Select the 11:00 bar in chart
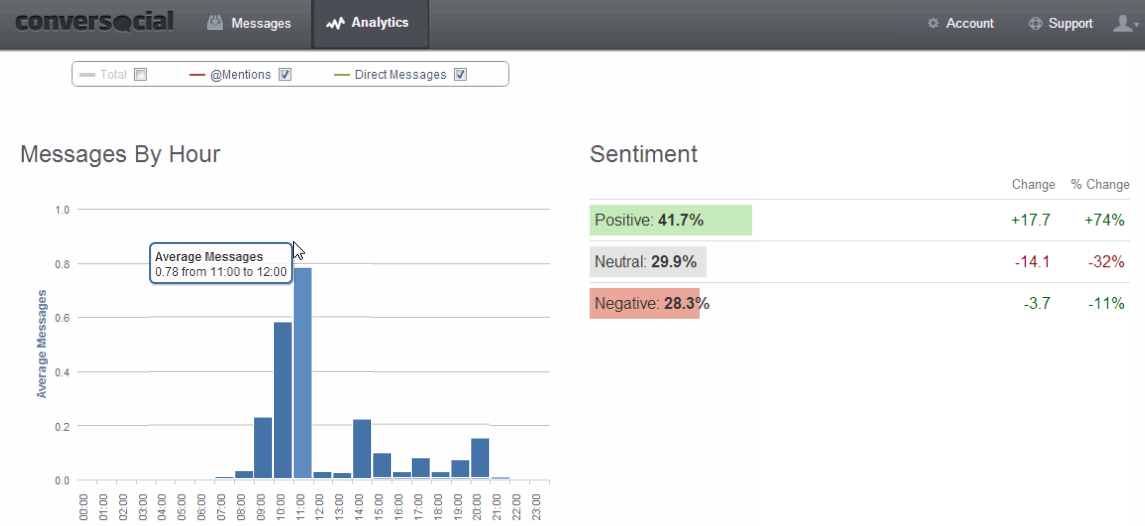The image size is (1145, 526). tap(302, 373)
